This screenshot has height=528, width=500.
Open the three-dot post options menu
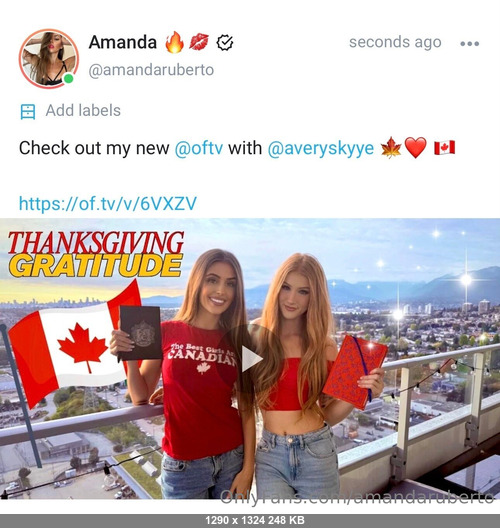point(469,44)
